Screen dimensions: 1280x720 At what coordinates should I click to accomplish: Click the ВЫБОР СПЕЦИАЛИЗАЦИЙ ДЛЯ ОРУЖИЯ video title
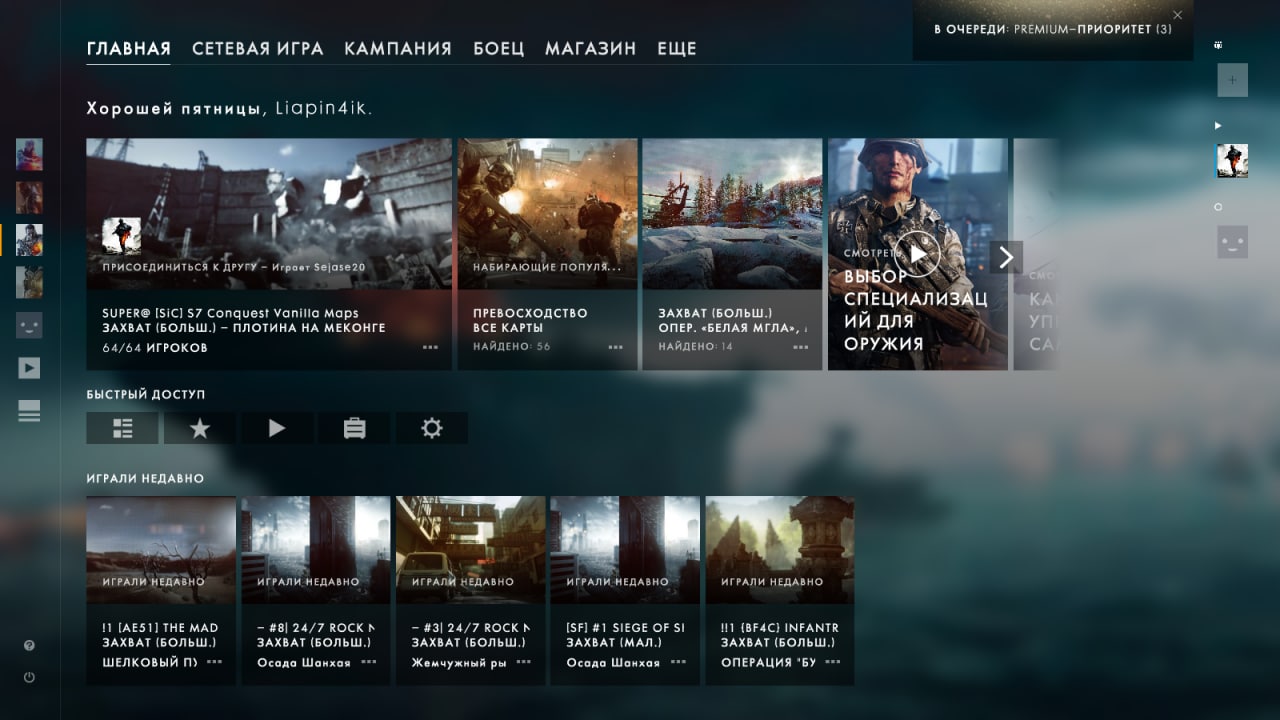click(915, 310)
